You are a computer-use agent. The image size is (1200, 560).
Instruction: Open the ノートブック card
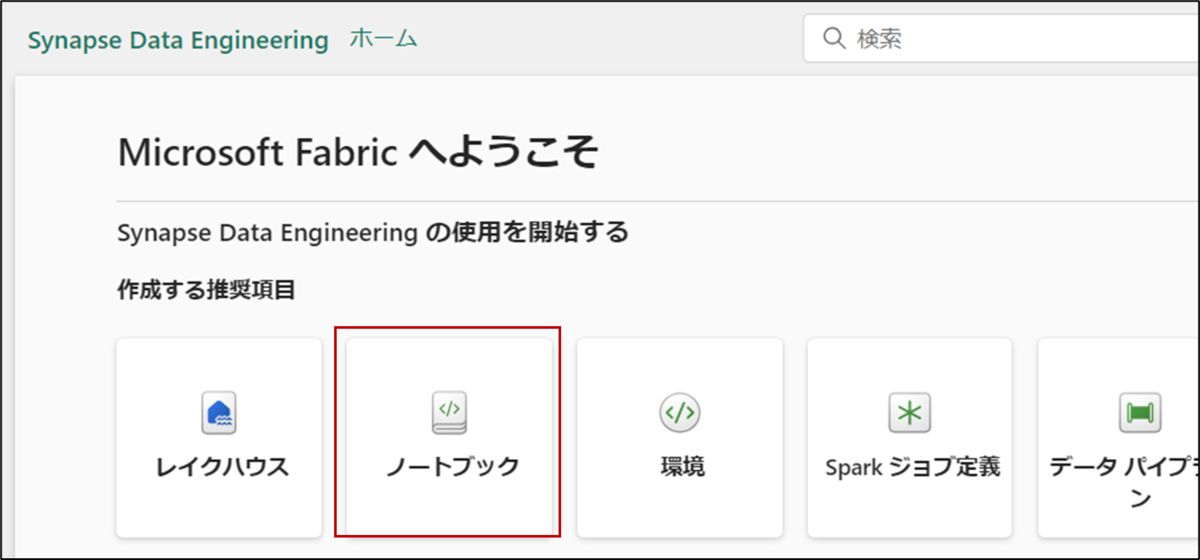(x=449, y=438)
